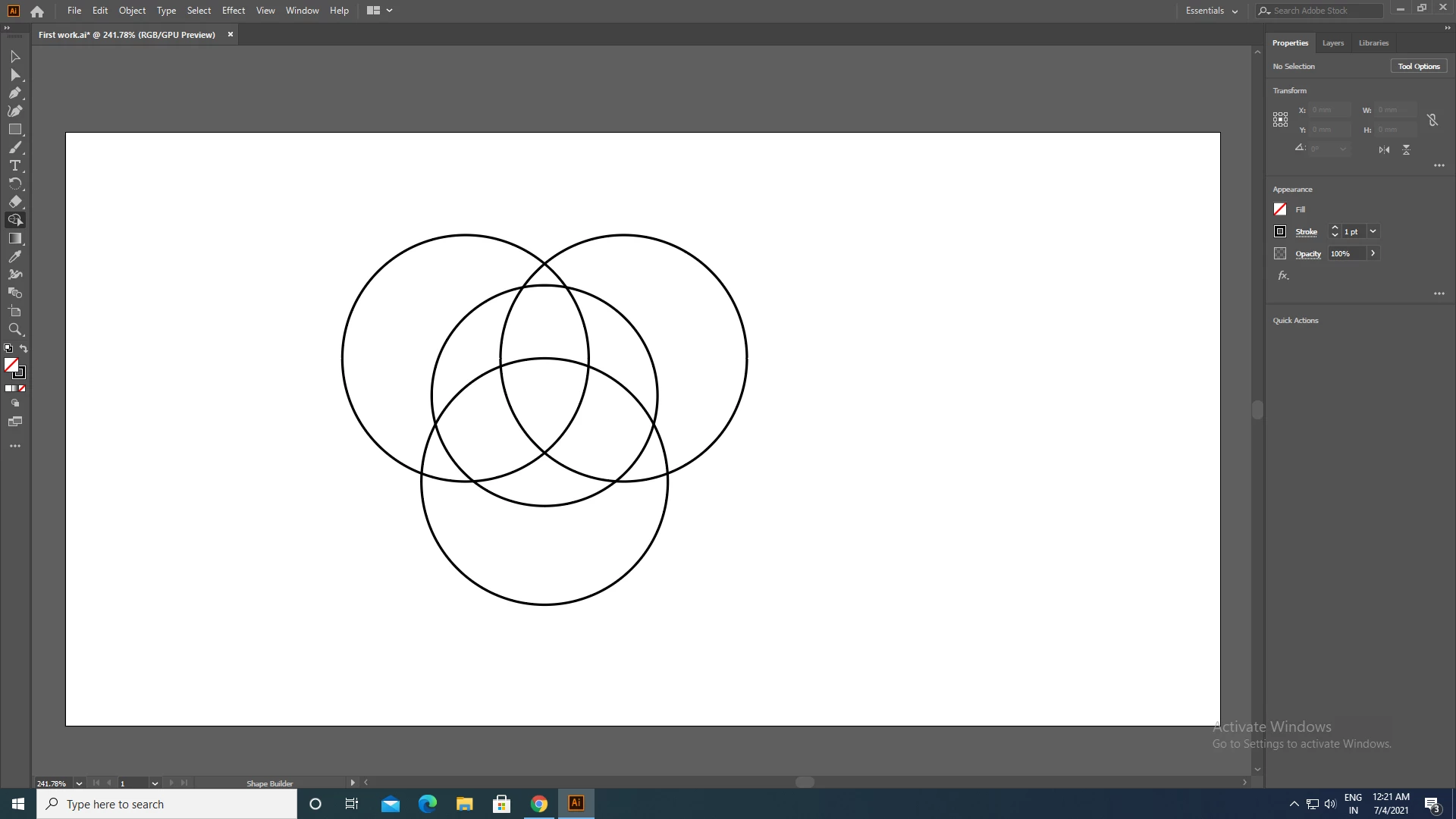Toggle constrain width and height proportions

coord(1432,120)
